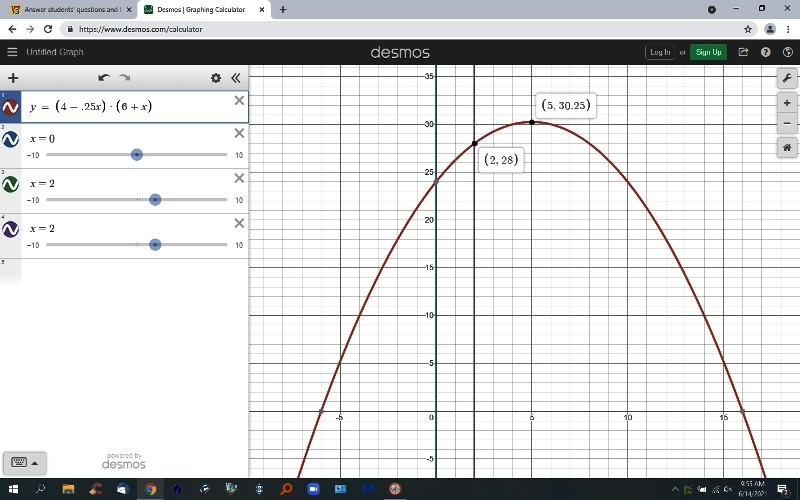Zoom in on the graph

coord(787,103)
